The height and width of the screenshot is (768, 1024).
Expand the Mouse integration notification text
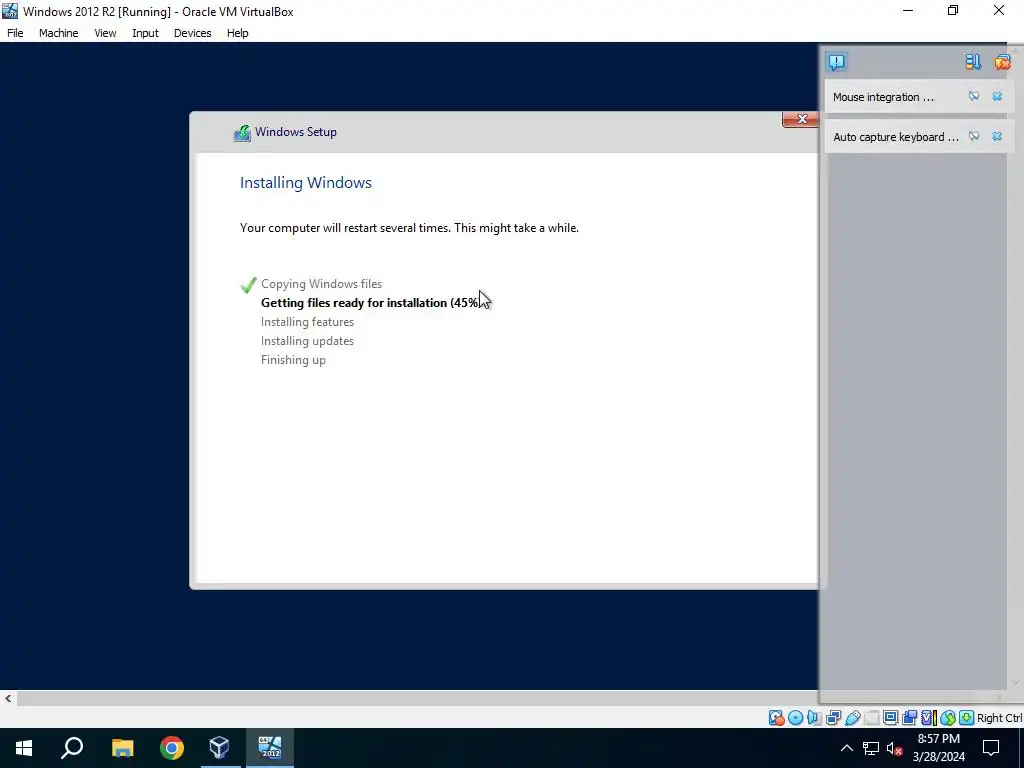tap(883, 97)
